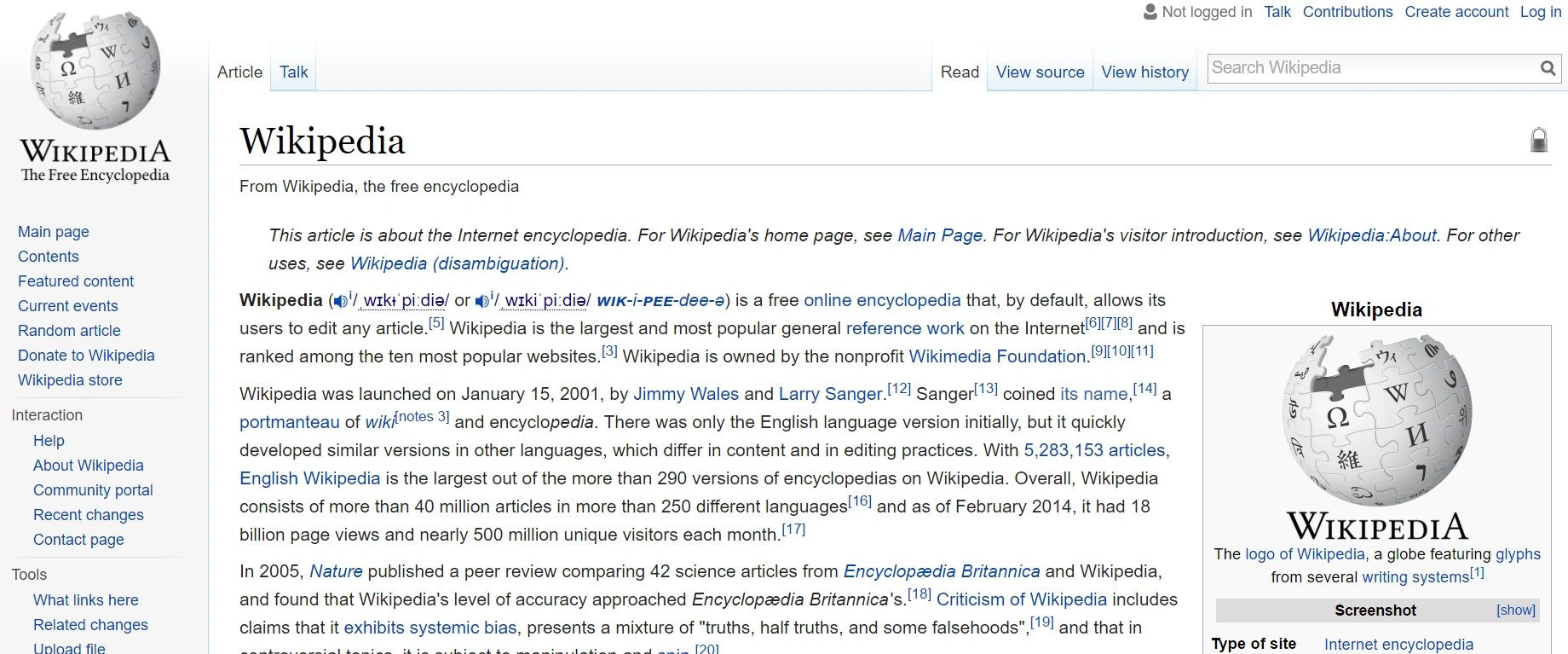
Task: Switch to the Article tab
Action: tap(239, 72)
